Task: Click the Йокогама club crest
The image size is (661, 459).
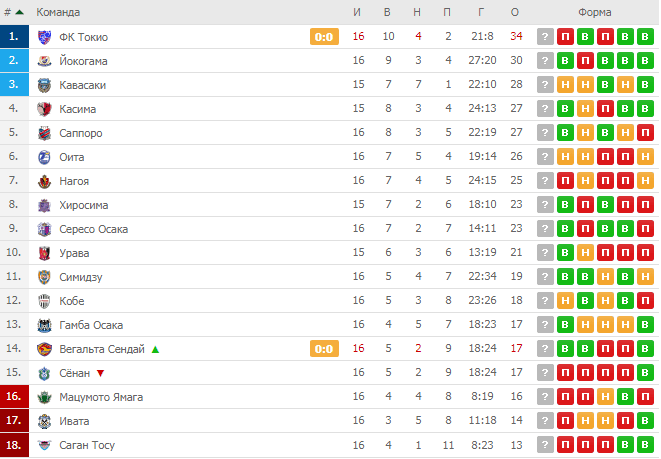Action: pyautogui.click(x=44, y=61)
